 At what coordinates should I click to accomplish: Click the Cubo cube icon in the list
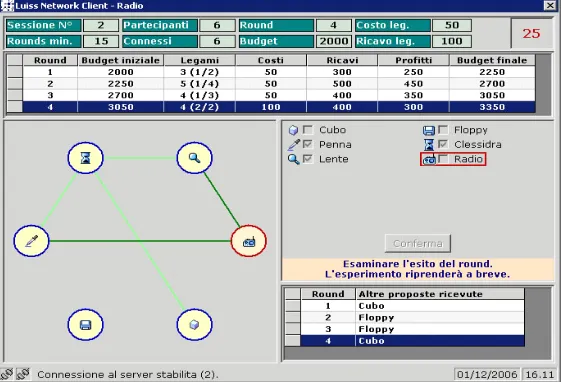pyautogui.click(x=293, y=130)
